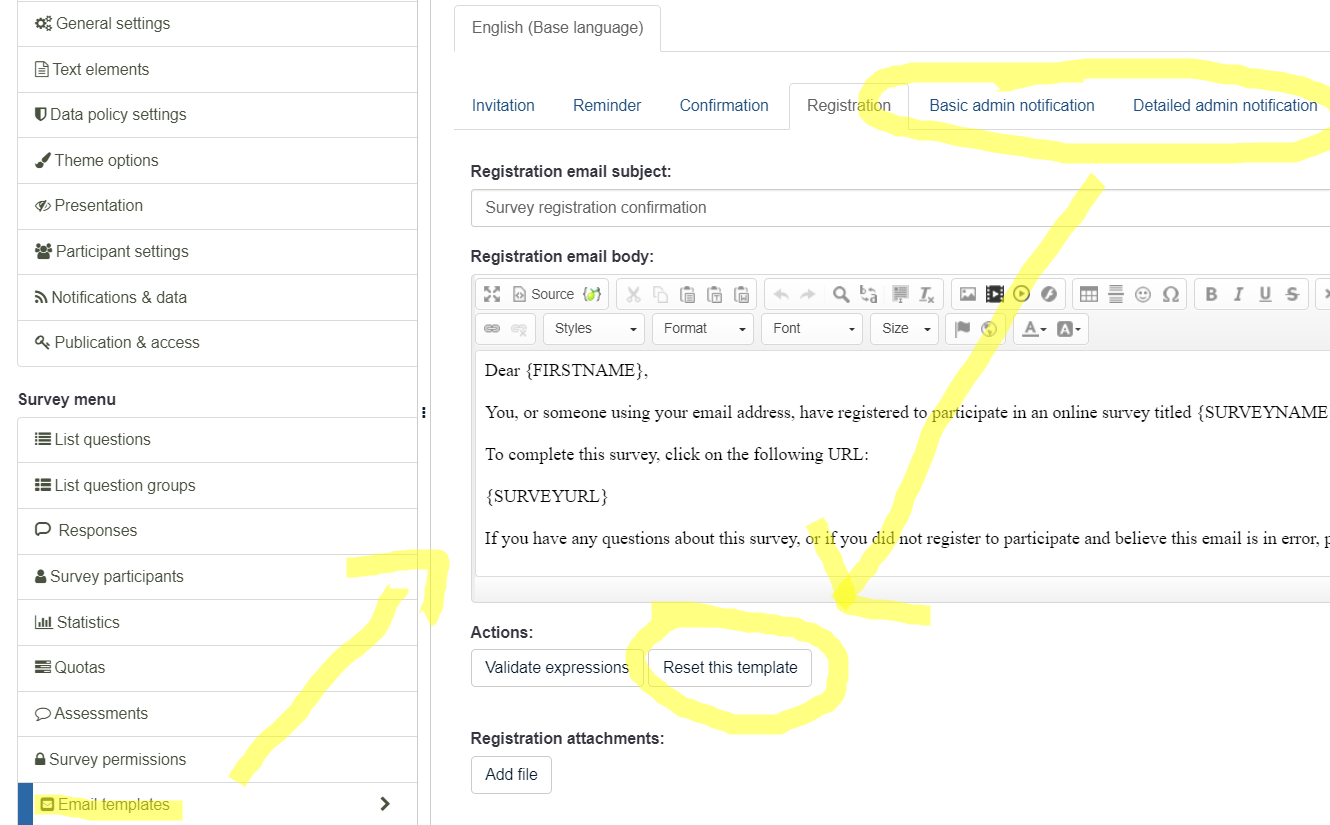Redo the last edit
1330x825 pixels.
click(x=808, y=294)
